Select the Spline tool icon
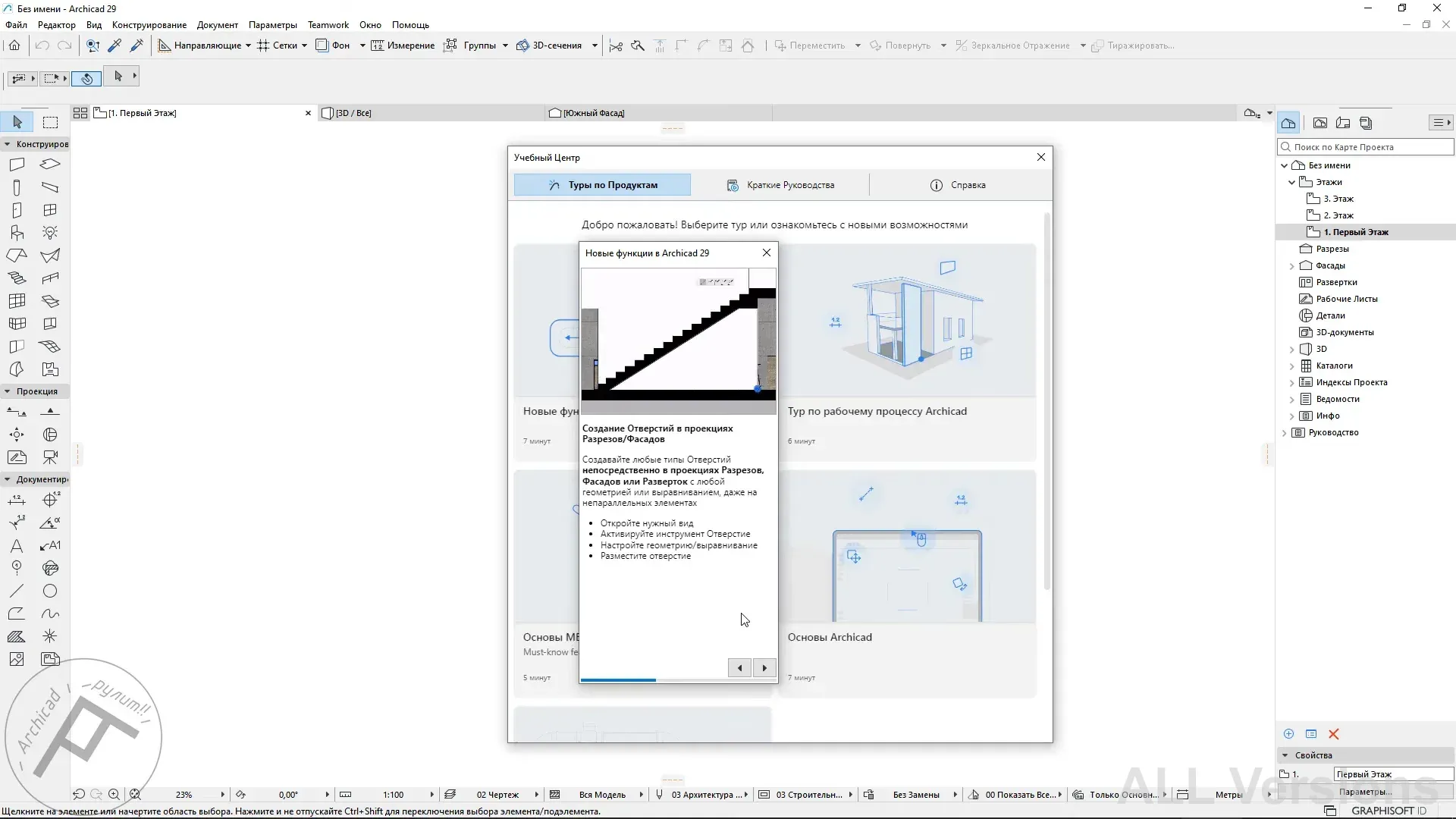 point(50,614)
